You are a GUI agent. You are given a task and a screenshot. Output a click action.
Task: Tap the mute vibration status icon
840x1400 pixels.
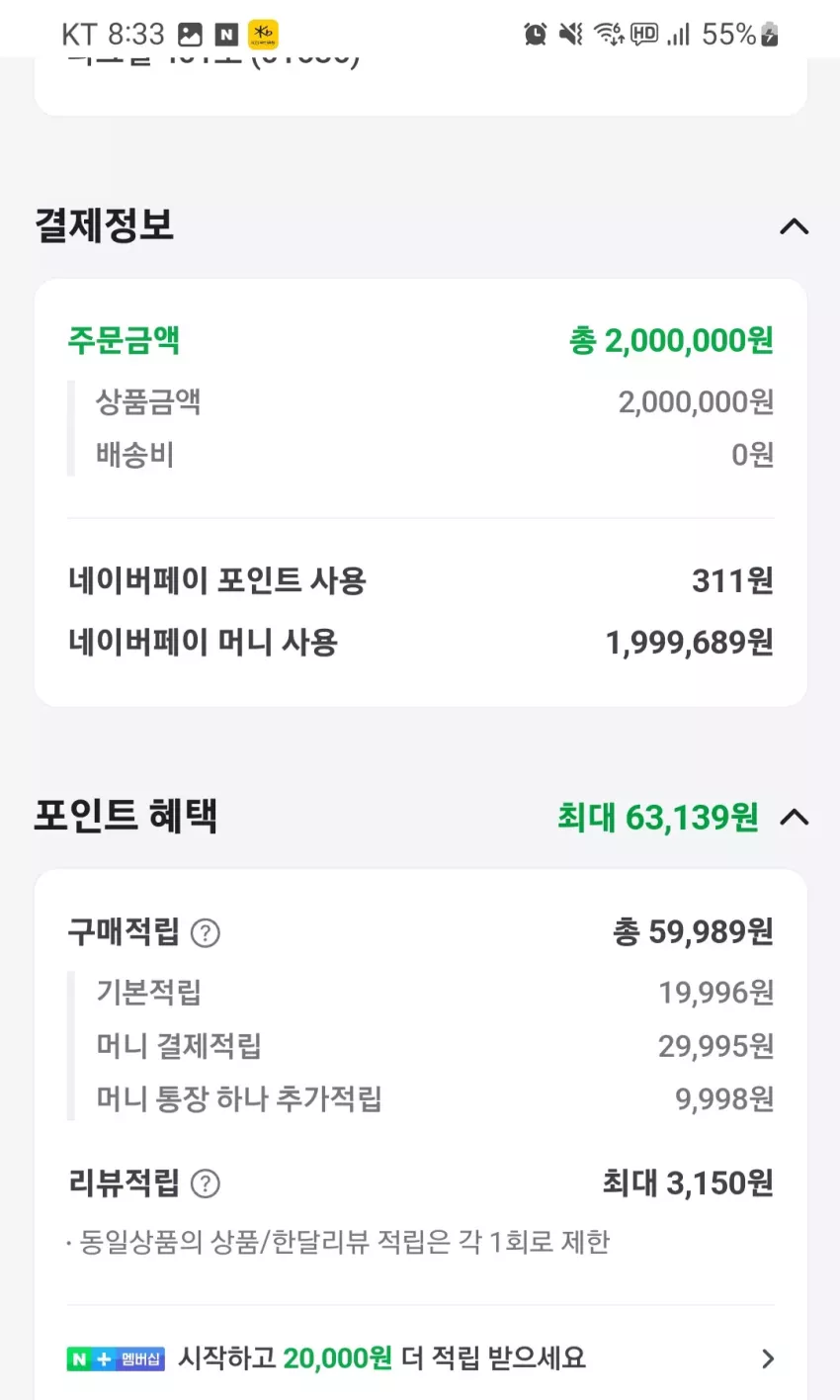coord(571,35)
